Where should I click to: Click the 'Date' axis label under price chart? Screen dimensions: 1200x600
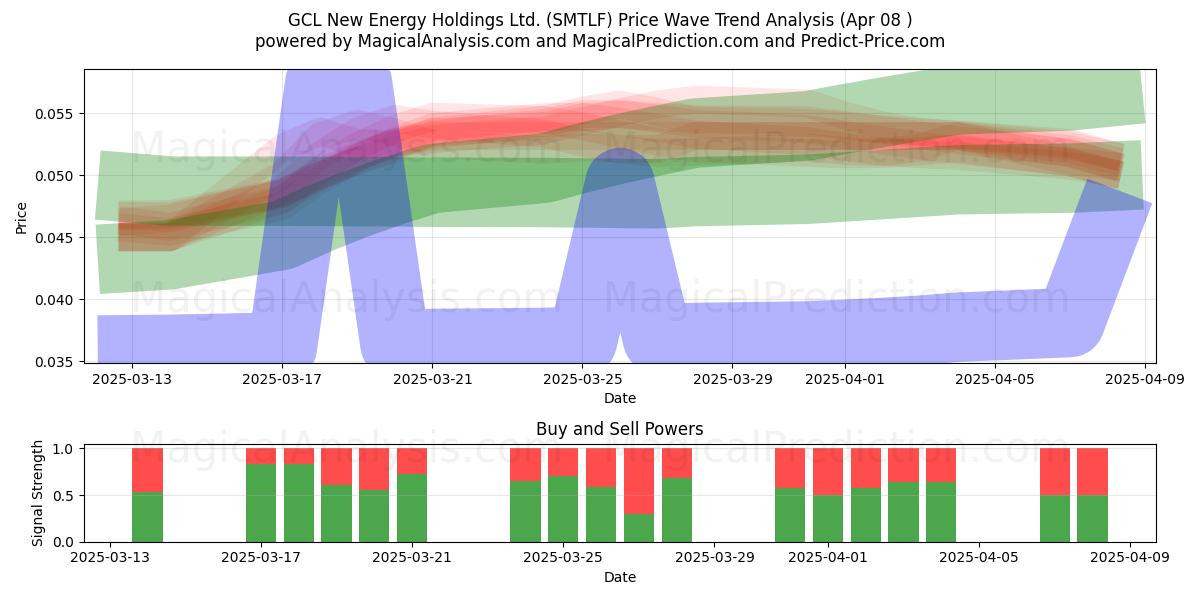click(620, 398)
